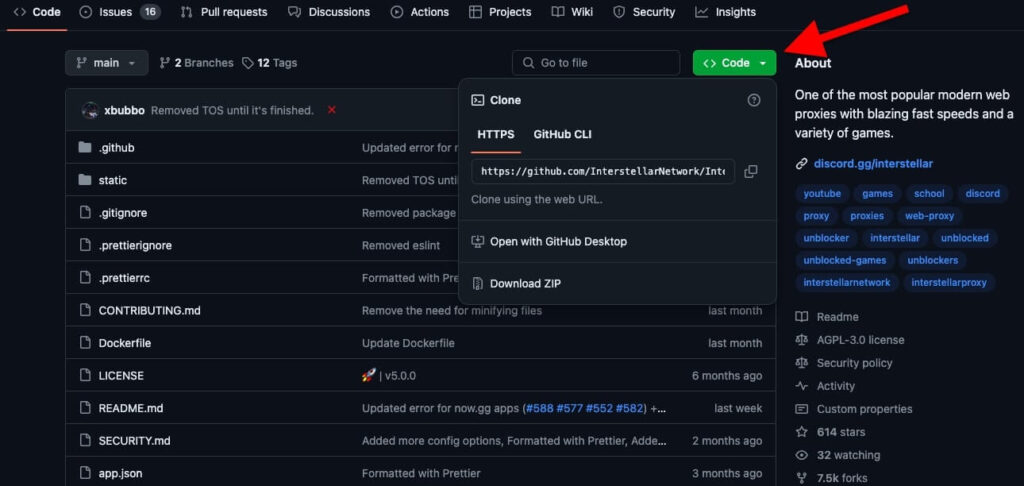The height and width of the screenshot is (486, 1024).
Task: Open the Update Dockerfile commit message
Action: (408, 344)
